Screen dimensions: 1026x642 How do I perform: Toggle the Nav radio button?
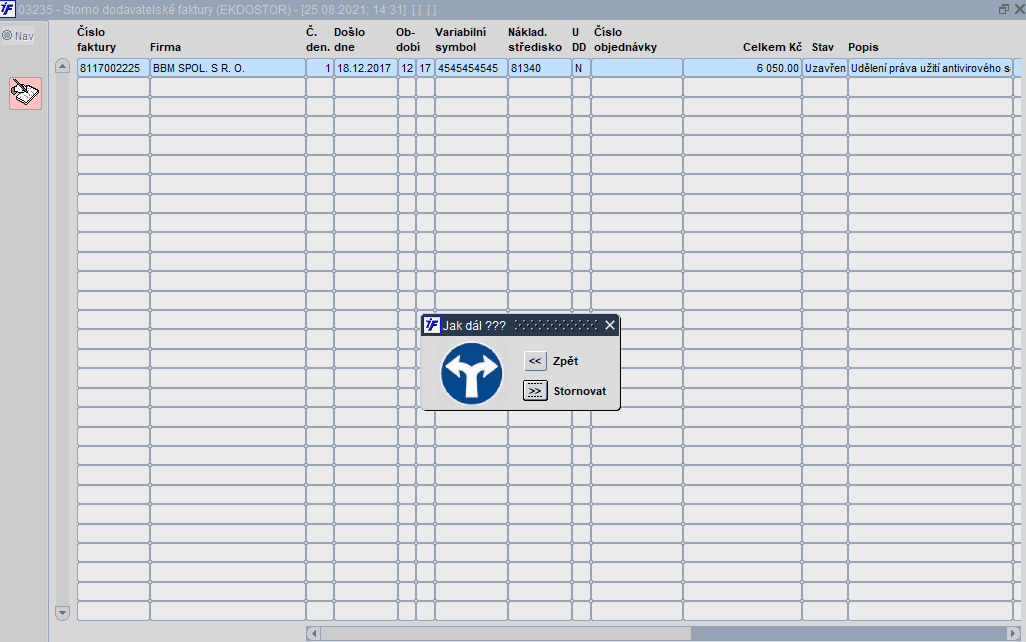pyautogui.click(x=7, y=35)
